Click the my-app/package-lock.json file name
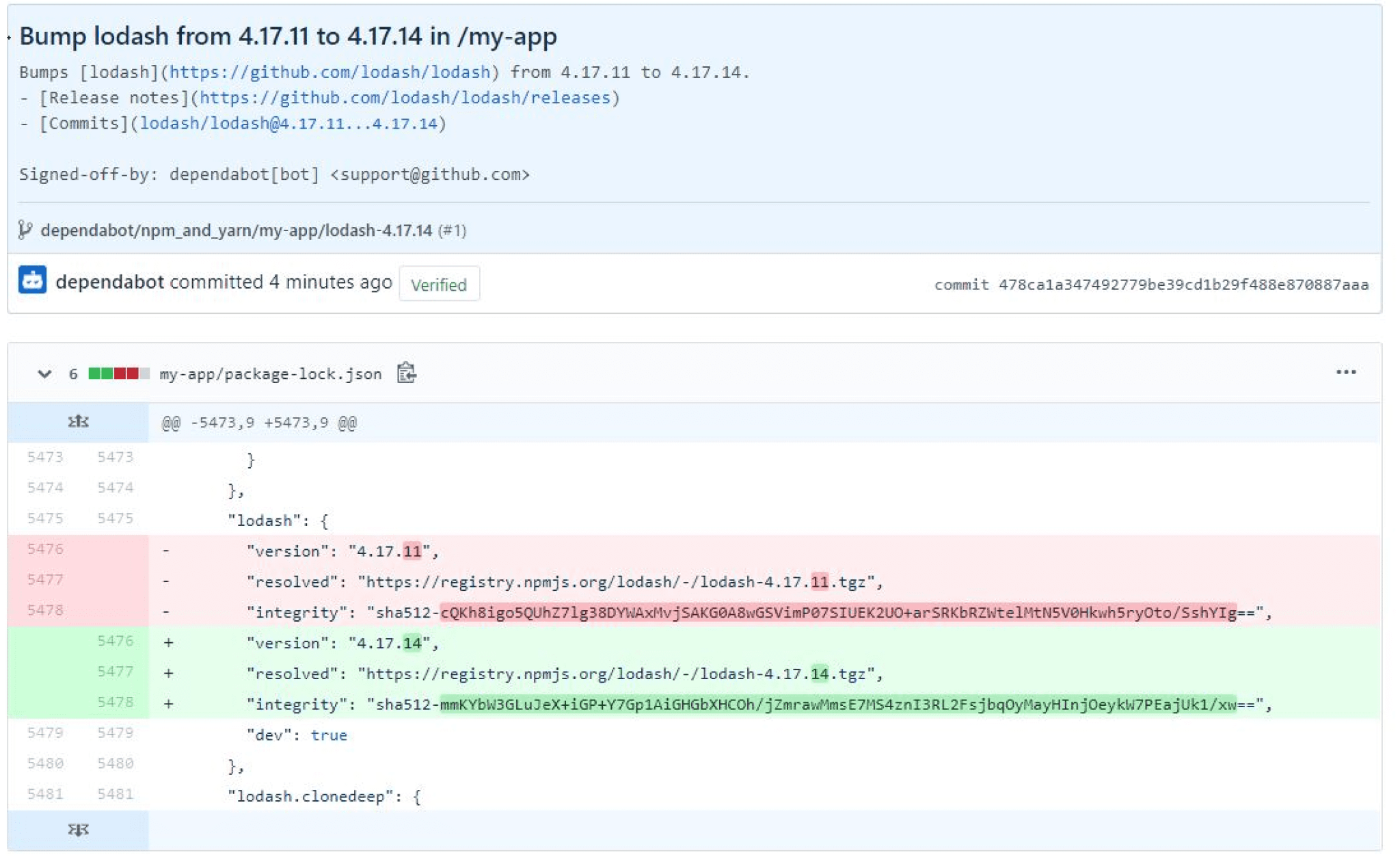The height and width of the screenshot is (859, 1400). 271,373
